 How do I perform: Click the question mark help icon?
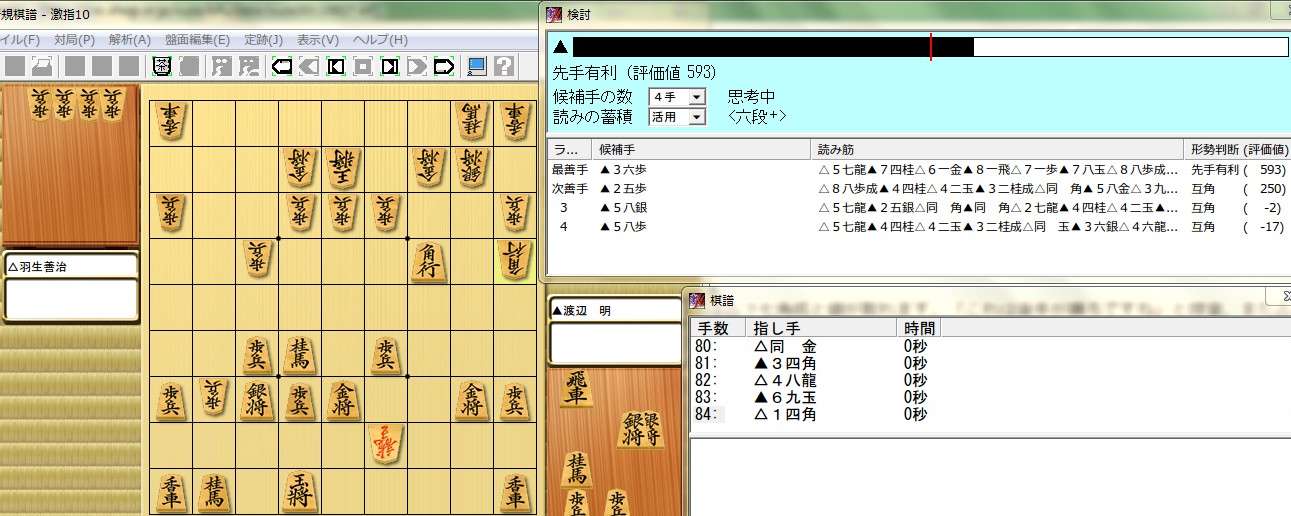[x=504, y=66]
